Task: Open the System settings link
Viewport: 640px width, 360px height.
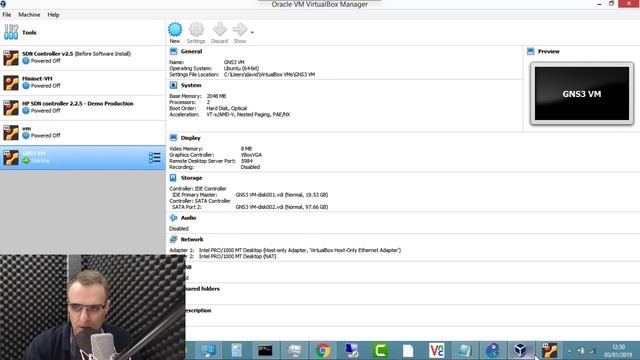Action: [191, 85]
